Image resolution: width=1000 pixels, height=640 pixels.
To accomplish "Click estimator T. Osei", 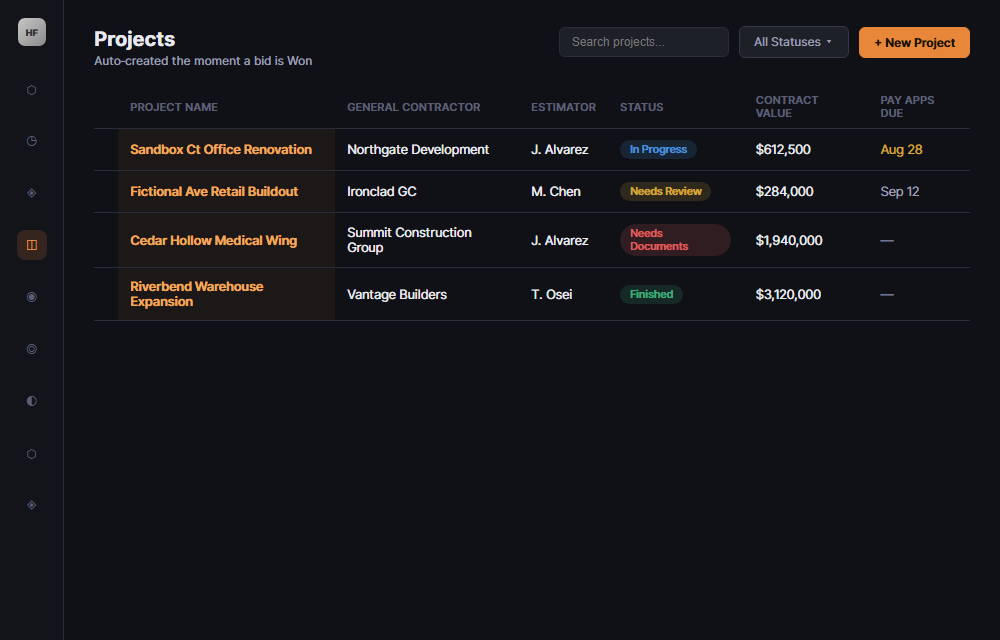I will point(551,295).
